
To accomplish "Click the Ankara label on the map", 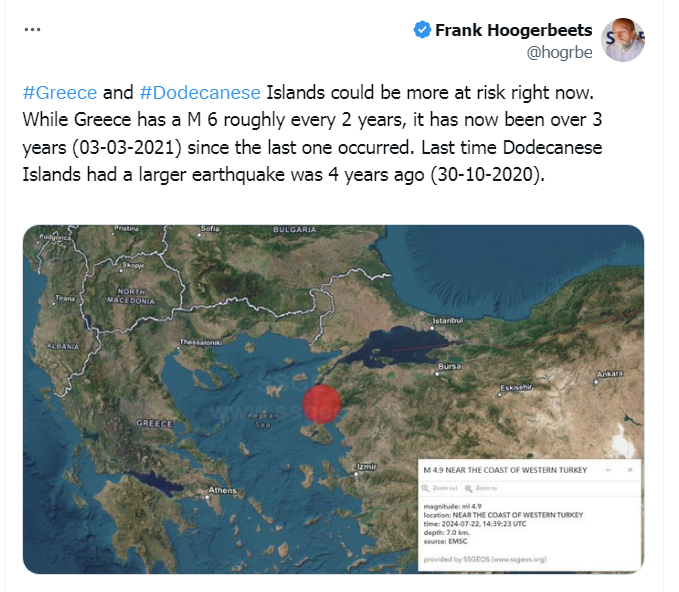I will pos(609,374).
